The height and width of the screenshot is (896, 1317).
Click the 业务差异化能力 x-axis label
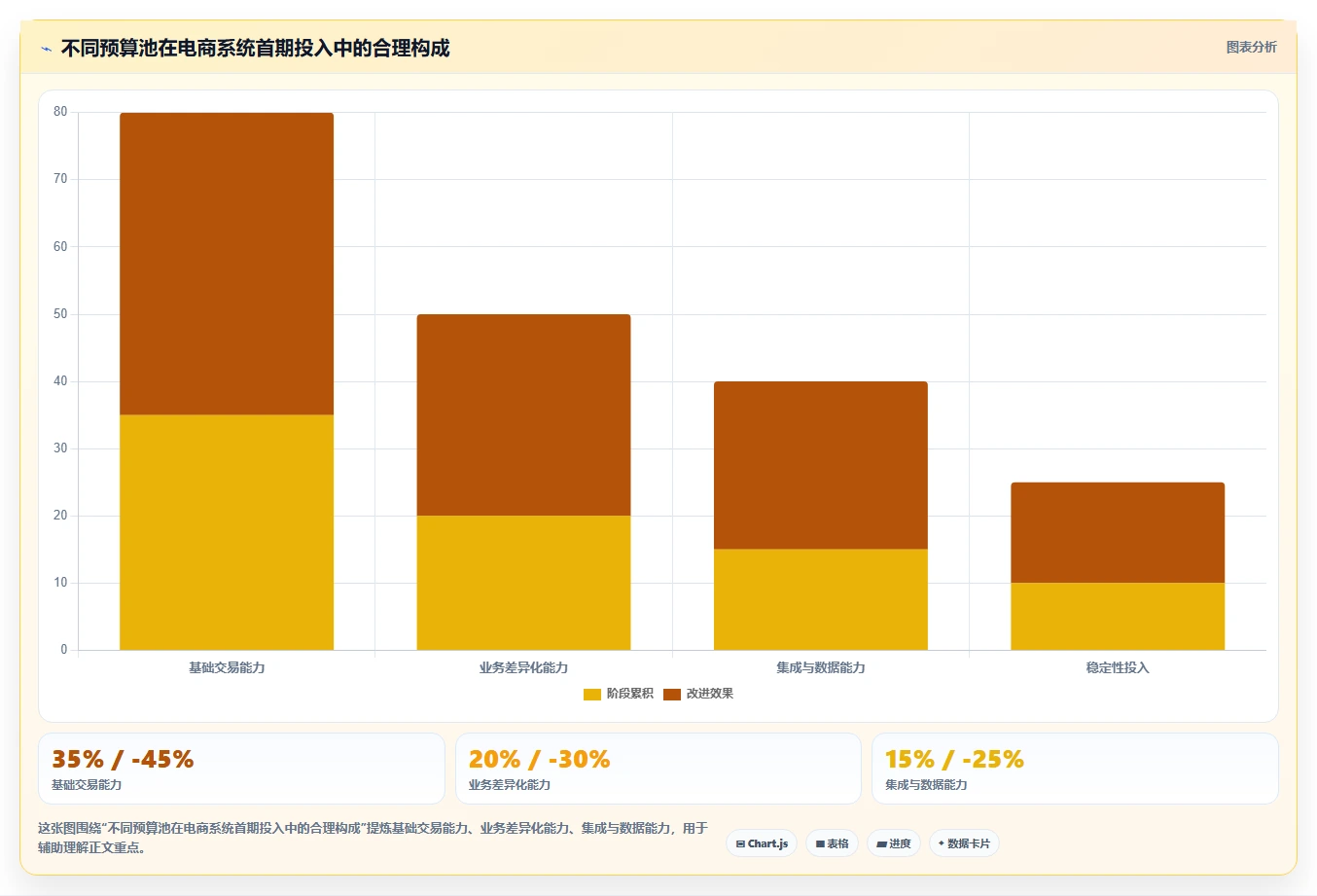523,667
